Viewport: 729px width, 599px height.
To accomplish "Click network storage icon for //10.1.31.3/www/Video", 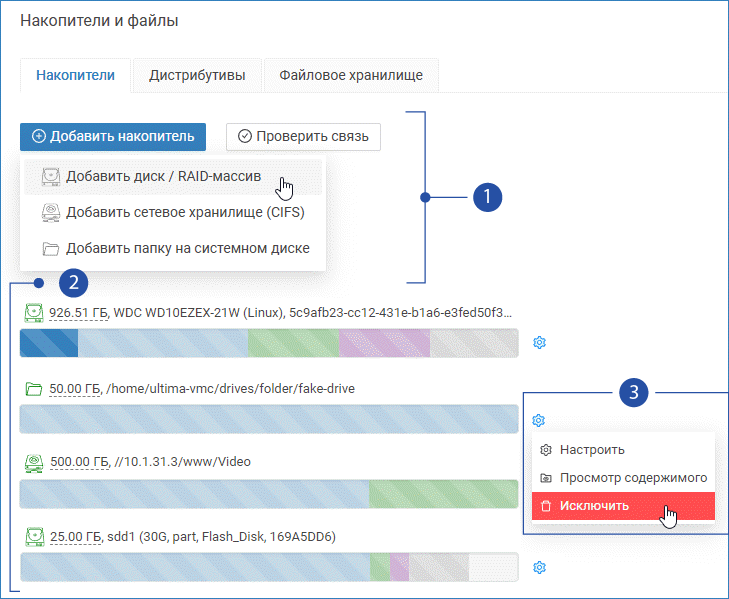I will click(33, 462).
